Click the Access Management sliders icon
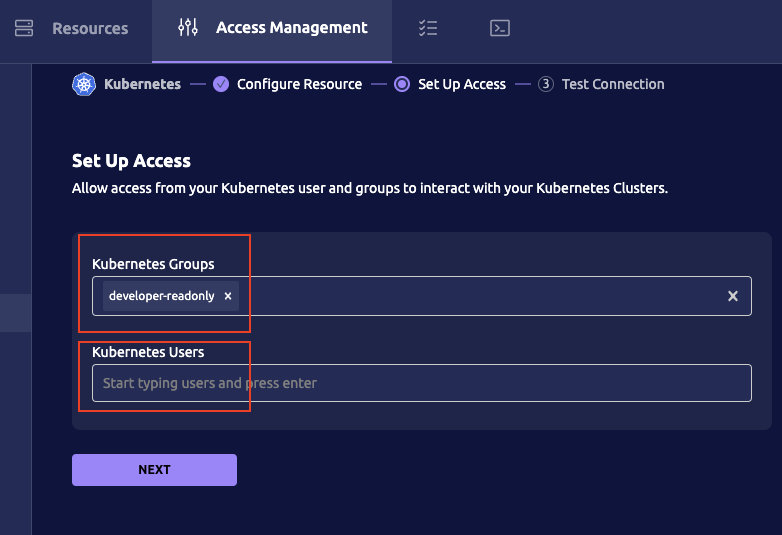This screenshot has height=535, width=782. click(187, 28)
